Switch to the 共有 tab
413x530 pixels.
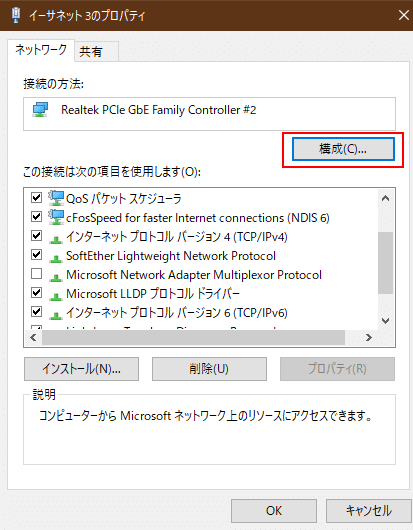(96, 51)
